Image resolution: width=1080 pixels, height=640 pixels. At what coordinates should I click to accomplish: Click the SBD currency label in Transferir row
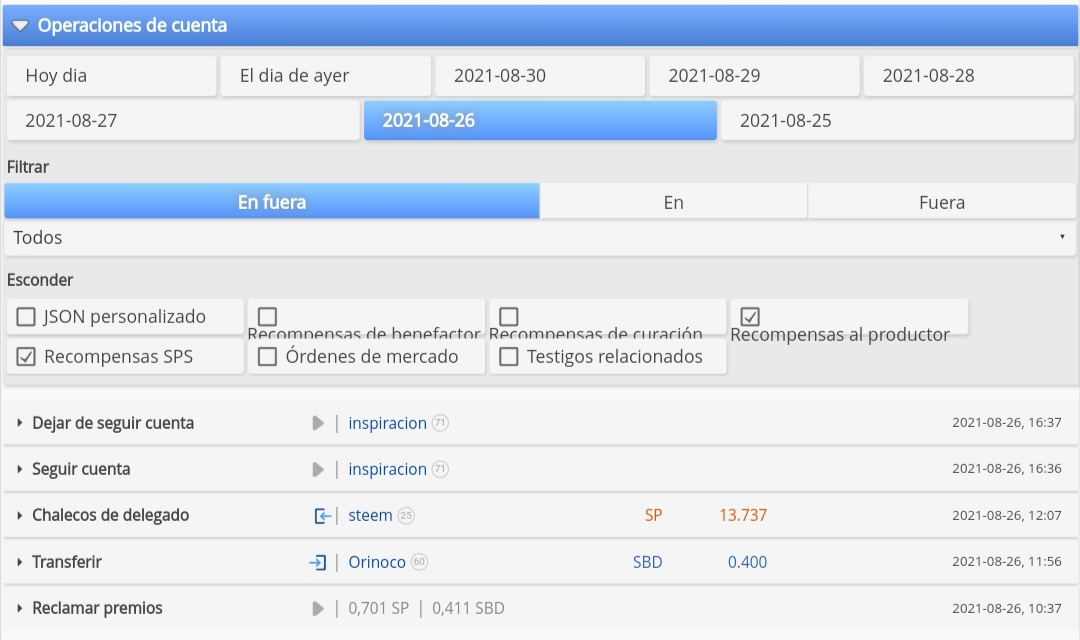tap(647, 562)
